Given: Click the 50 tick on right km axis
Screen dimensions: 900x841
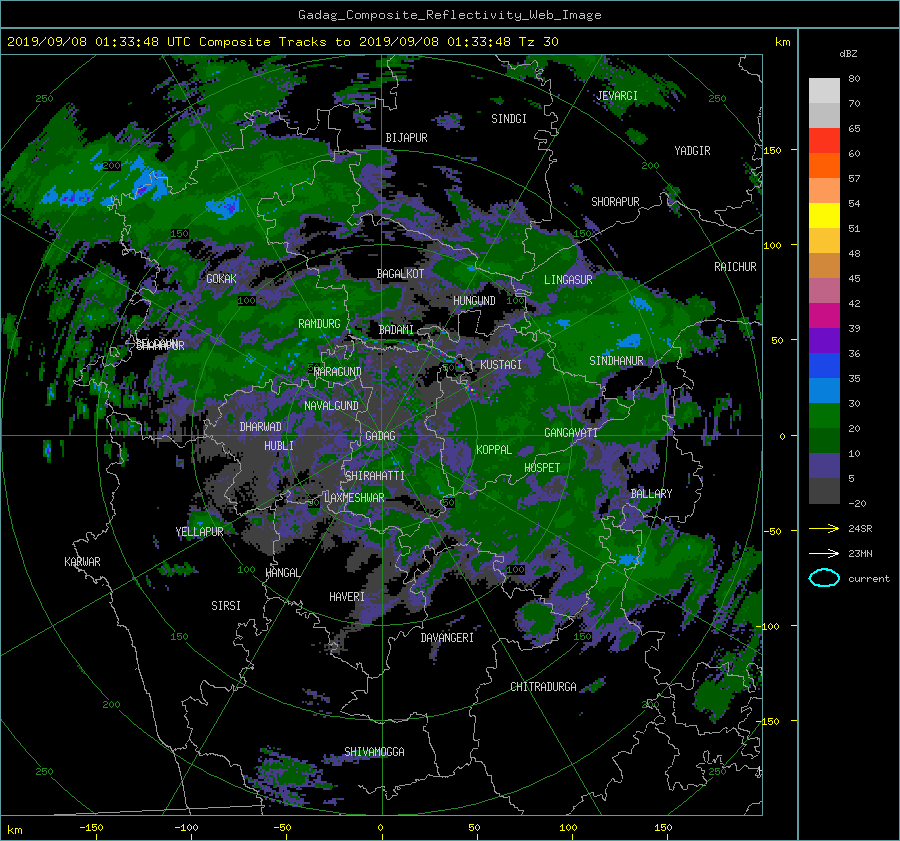Looking at the screenshot, I should click(x=777, y=340).
